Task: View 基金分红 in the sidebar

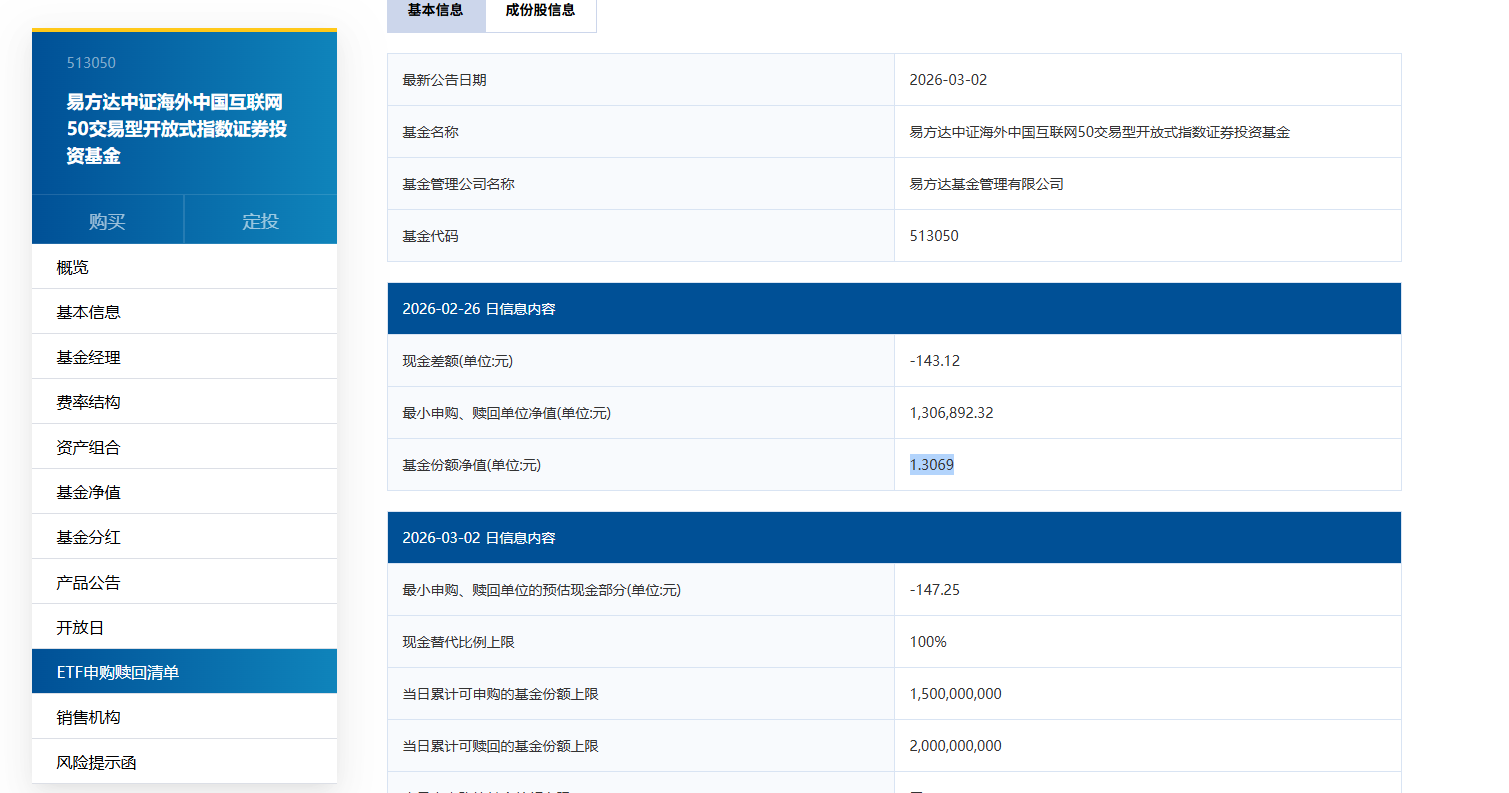Action: 184,537
